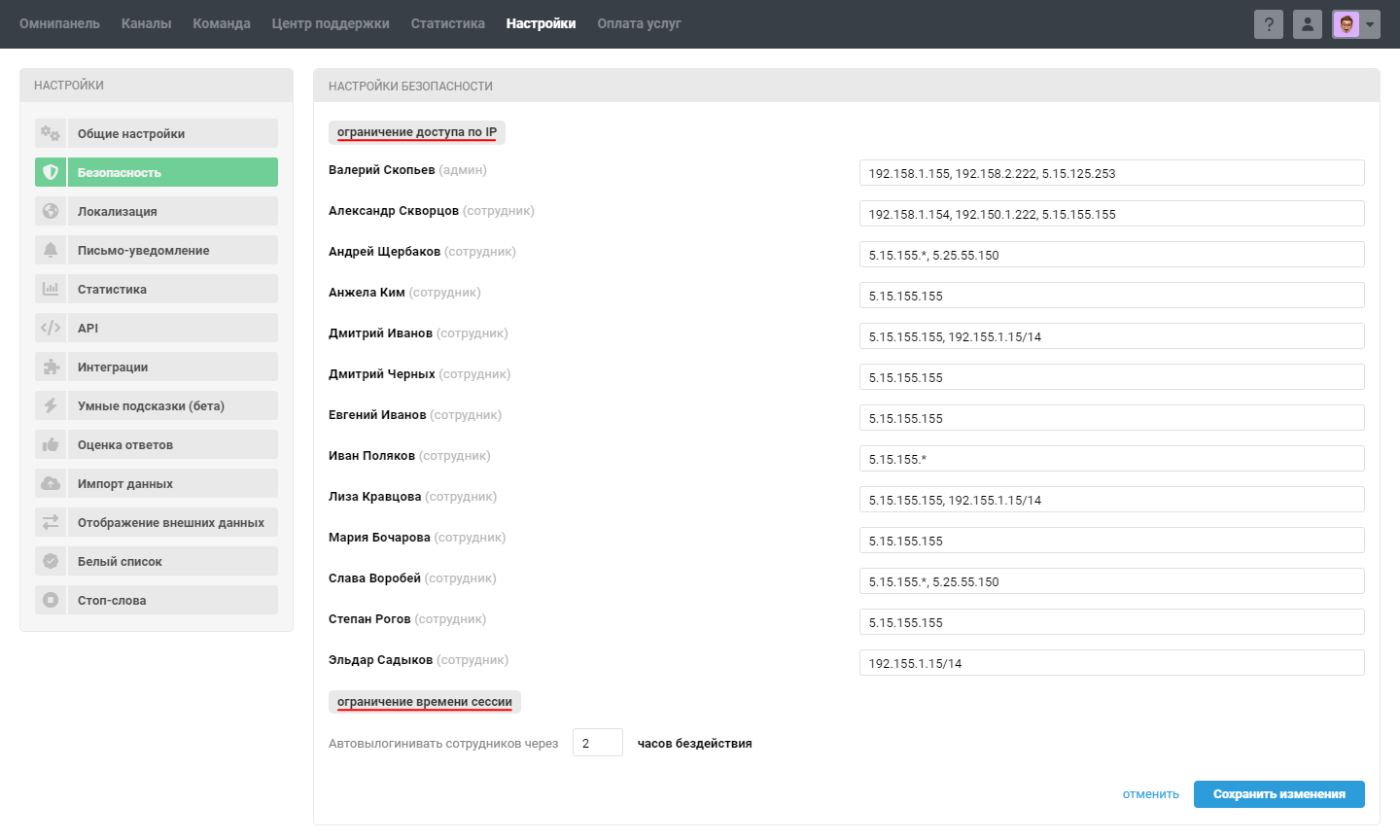Click the отменить link
This screenshot has height=840, width=1400.
(1151, 794)
